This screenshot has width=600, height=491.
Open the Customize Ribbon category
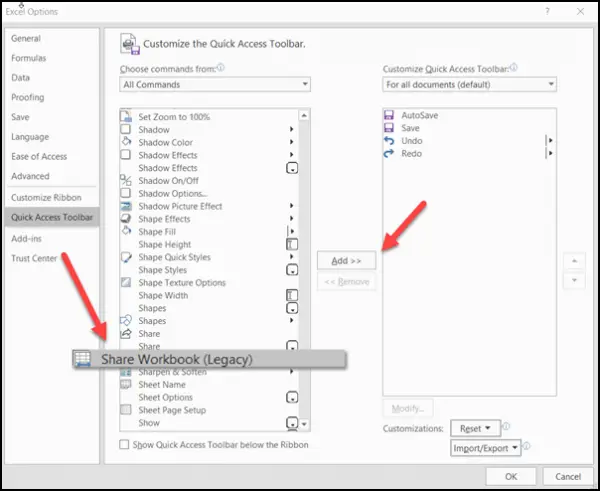pyautogui.click(x=46, y=197)
